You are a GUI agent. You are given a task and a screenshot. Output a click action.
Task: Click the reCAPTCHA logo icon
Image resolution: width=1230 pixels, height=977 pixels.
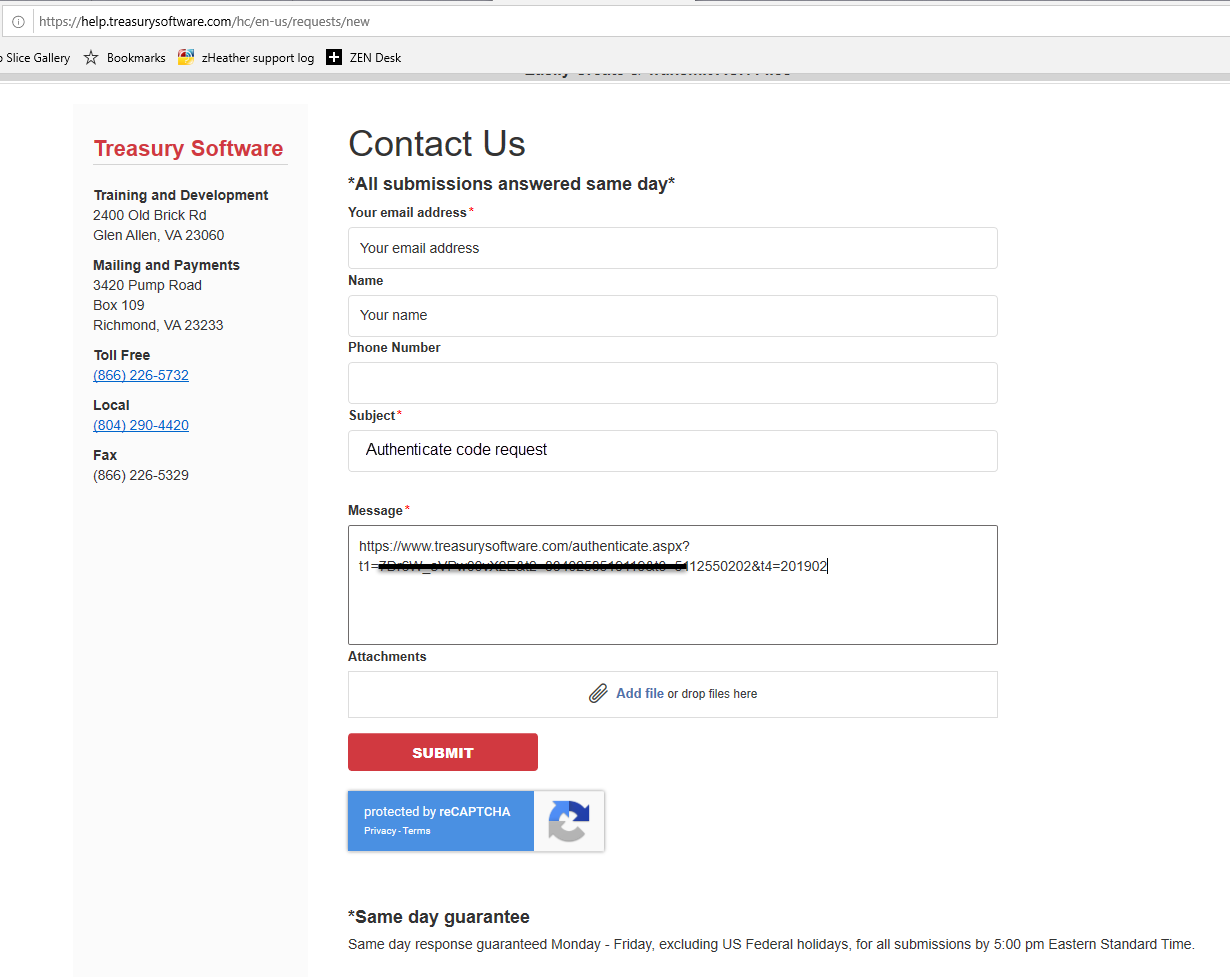568,821
